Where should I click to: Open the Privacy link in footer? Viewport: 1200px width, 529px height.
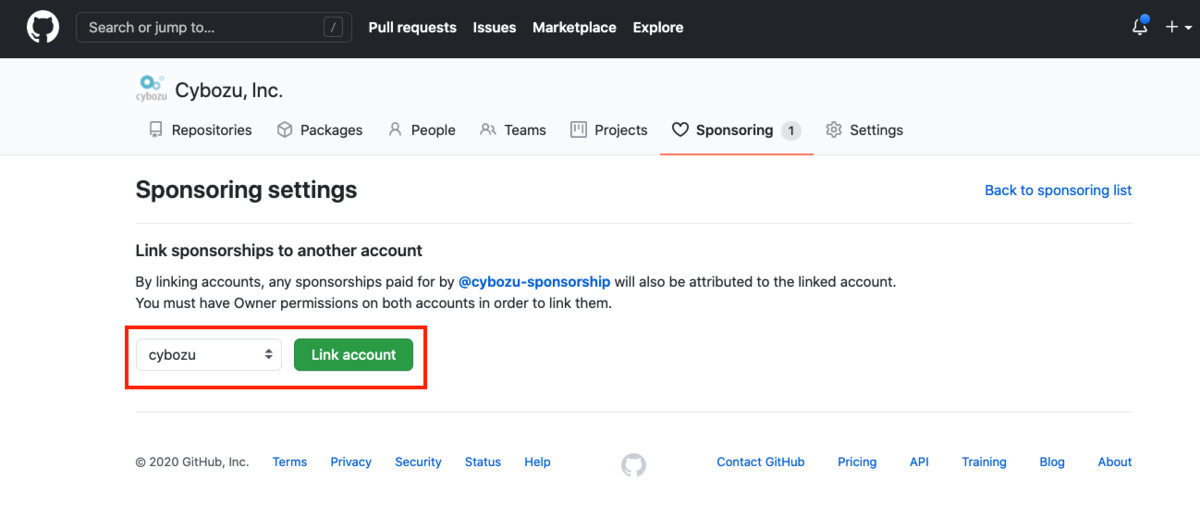[351, 462]
